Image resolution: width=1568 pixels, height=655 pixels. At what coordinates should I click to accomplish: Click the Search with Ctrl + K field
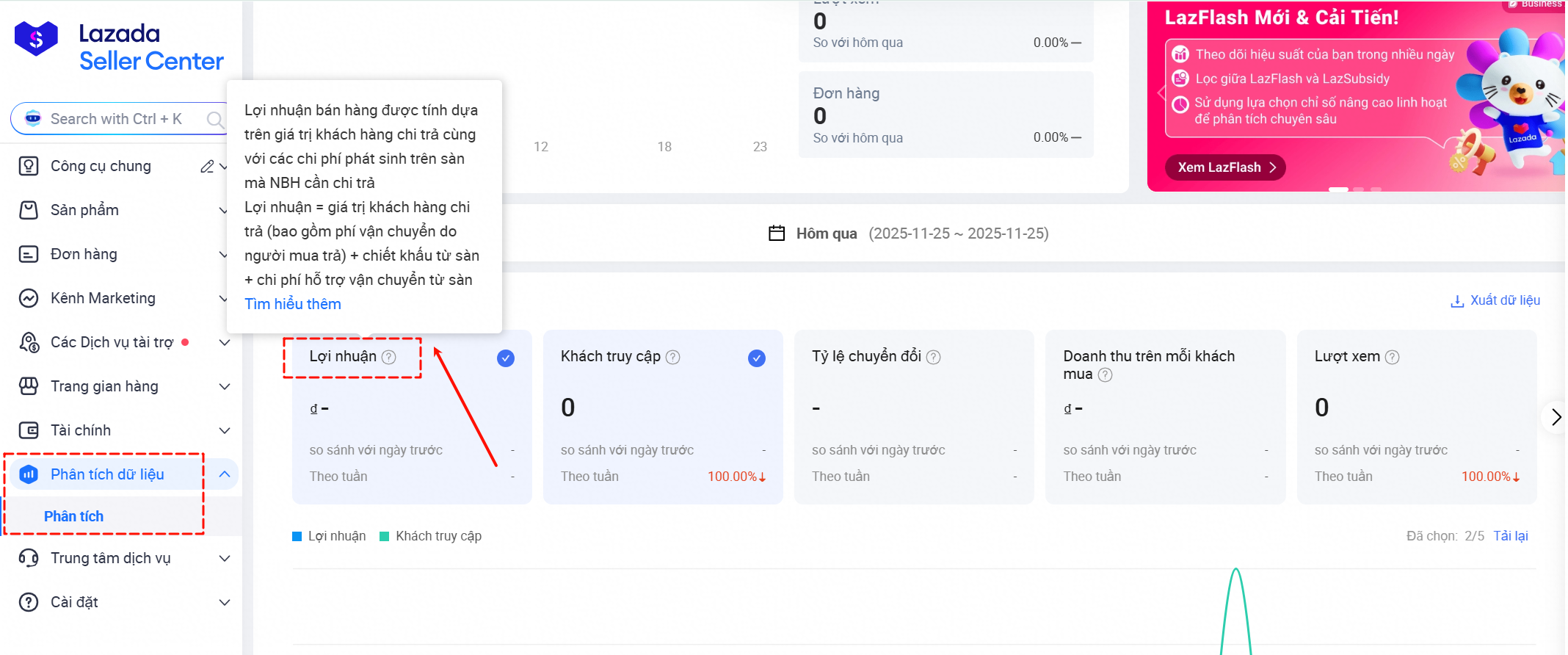point(116,119)
